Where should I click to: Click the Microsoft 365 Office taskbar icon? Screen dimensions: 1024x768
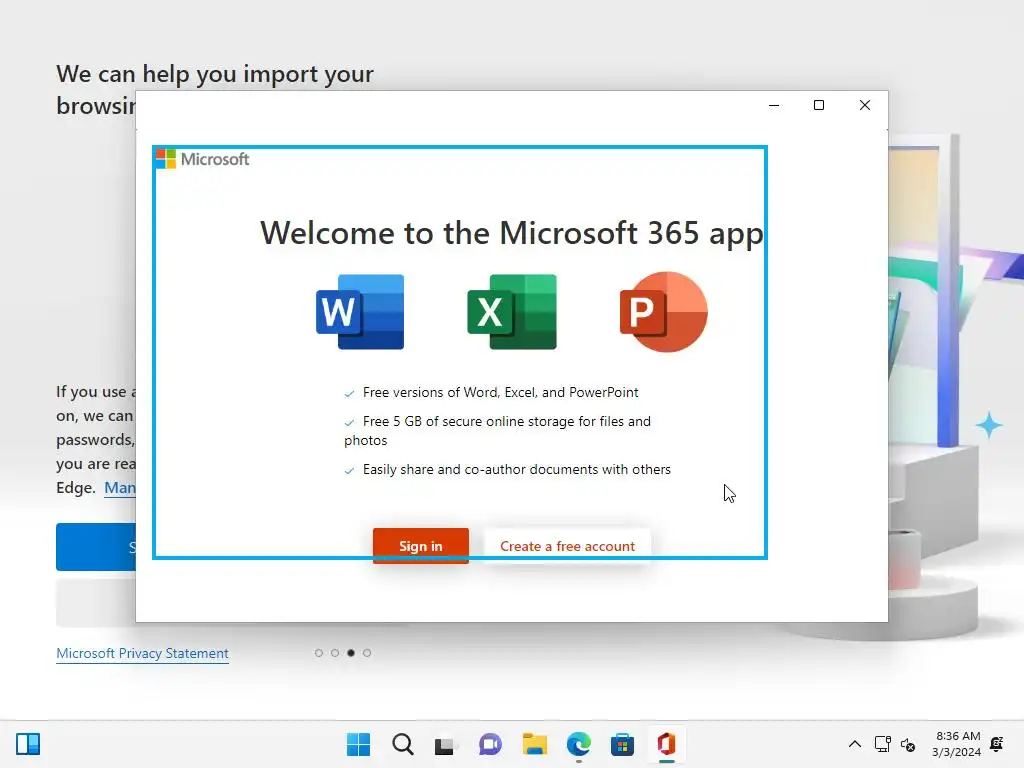666,744
